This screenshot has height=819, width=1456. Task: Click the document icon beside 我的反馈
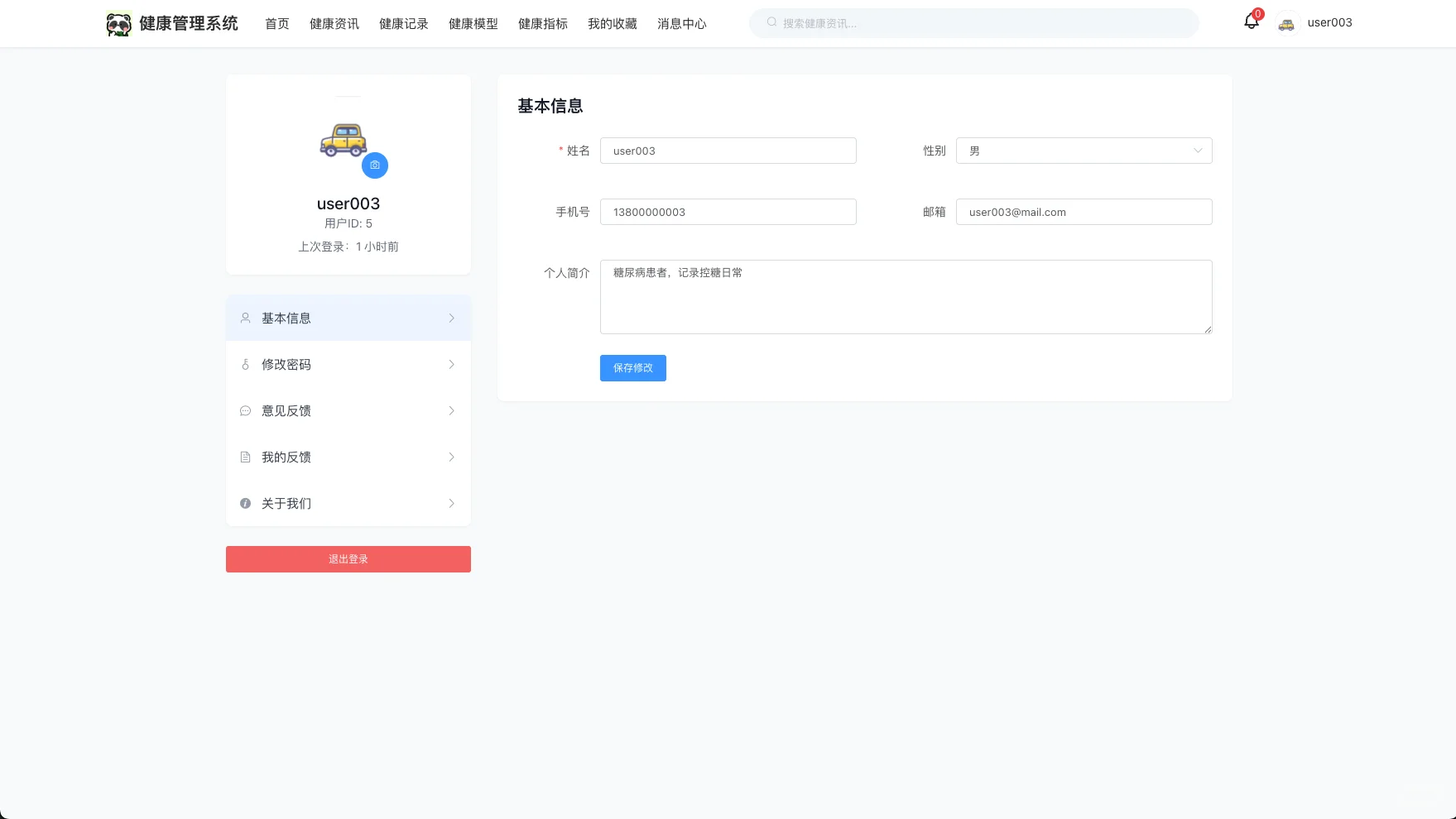click(x=244, y=457)
